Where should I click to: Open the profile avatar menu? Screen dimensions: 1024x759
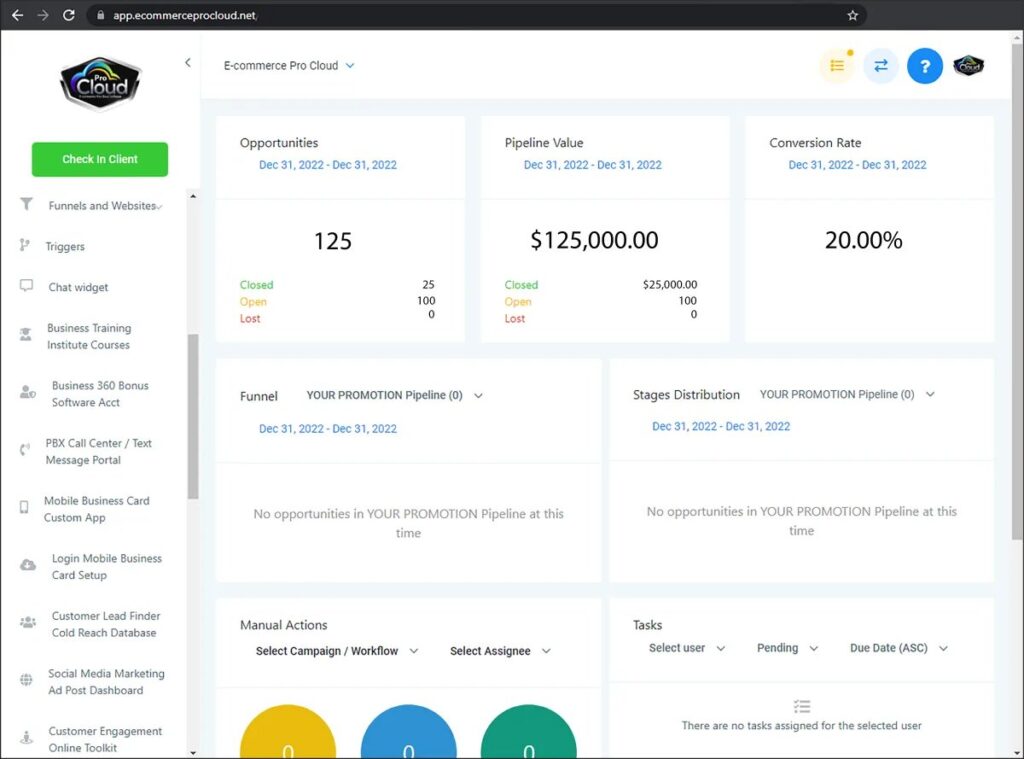click(968, 65)
